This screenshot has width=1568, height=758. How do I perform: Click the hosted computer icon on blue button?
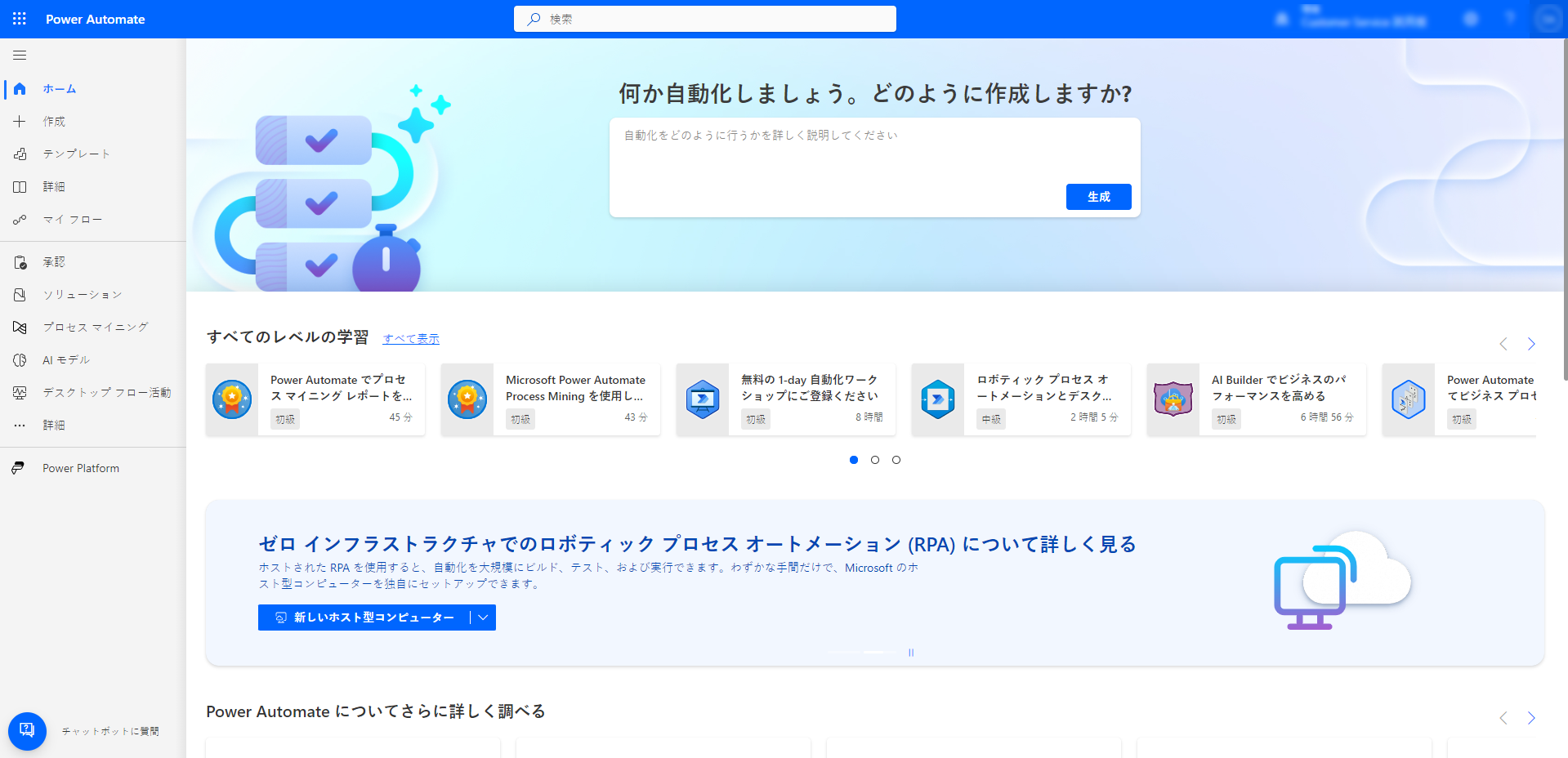click(x=280, y=618)
